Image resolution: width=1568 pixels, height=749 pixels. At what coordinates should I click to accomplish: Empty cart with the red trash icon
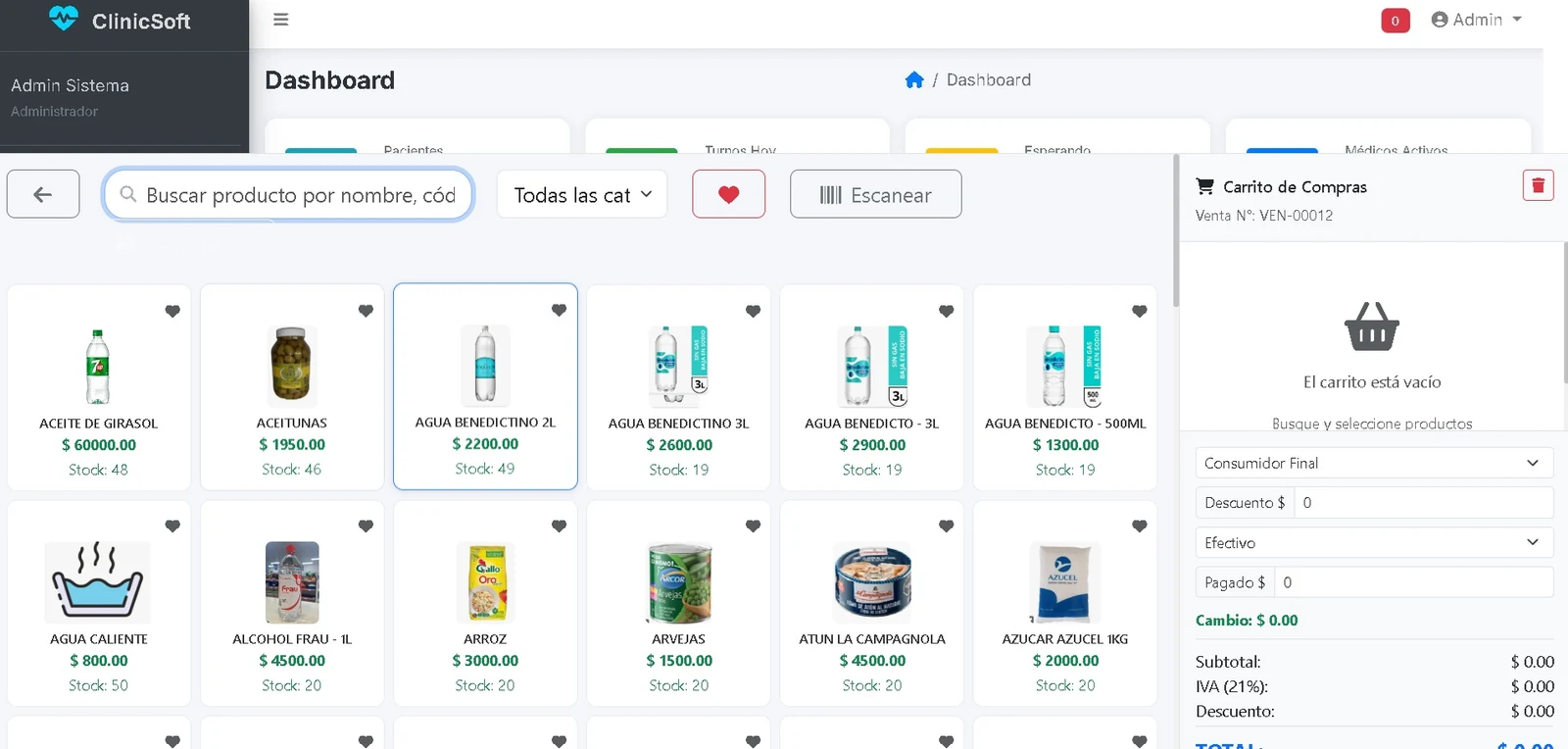pos(1538,185)
